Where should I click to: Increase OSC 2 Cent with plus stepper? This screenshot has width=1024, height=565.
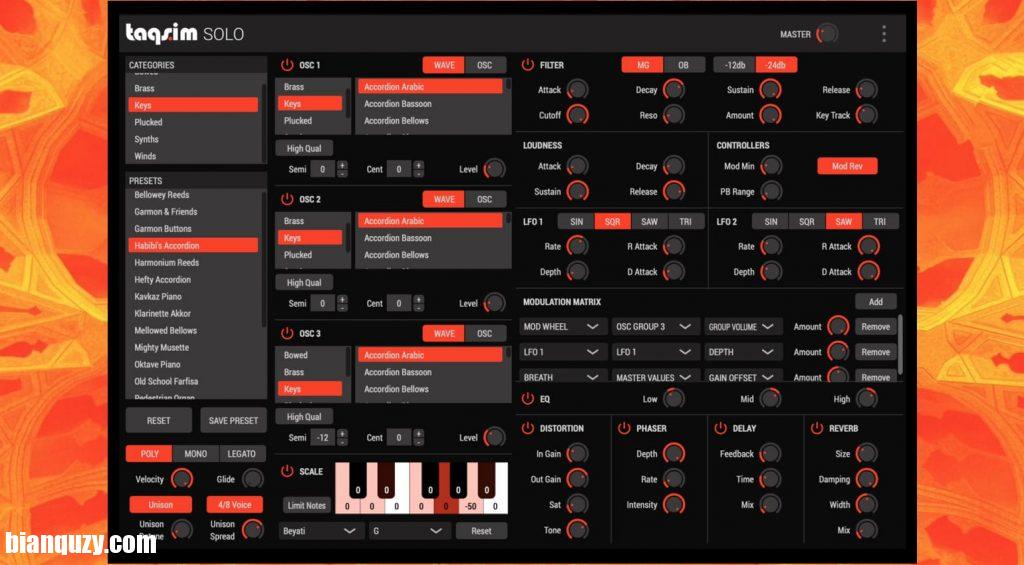[419, 299]
